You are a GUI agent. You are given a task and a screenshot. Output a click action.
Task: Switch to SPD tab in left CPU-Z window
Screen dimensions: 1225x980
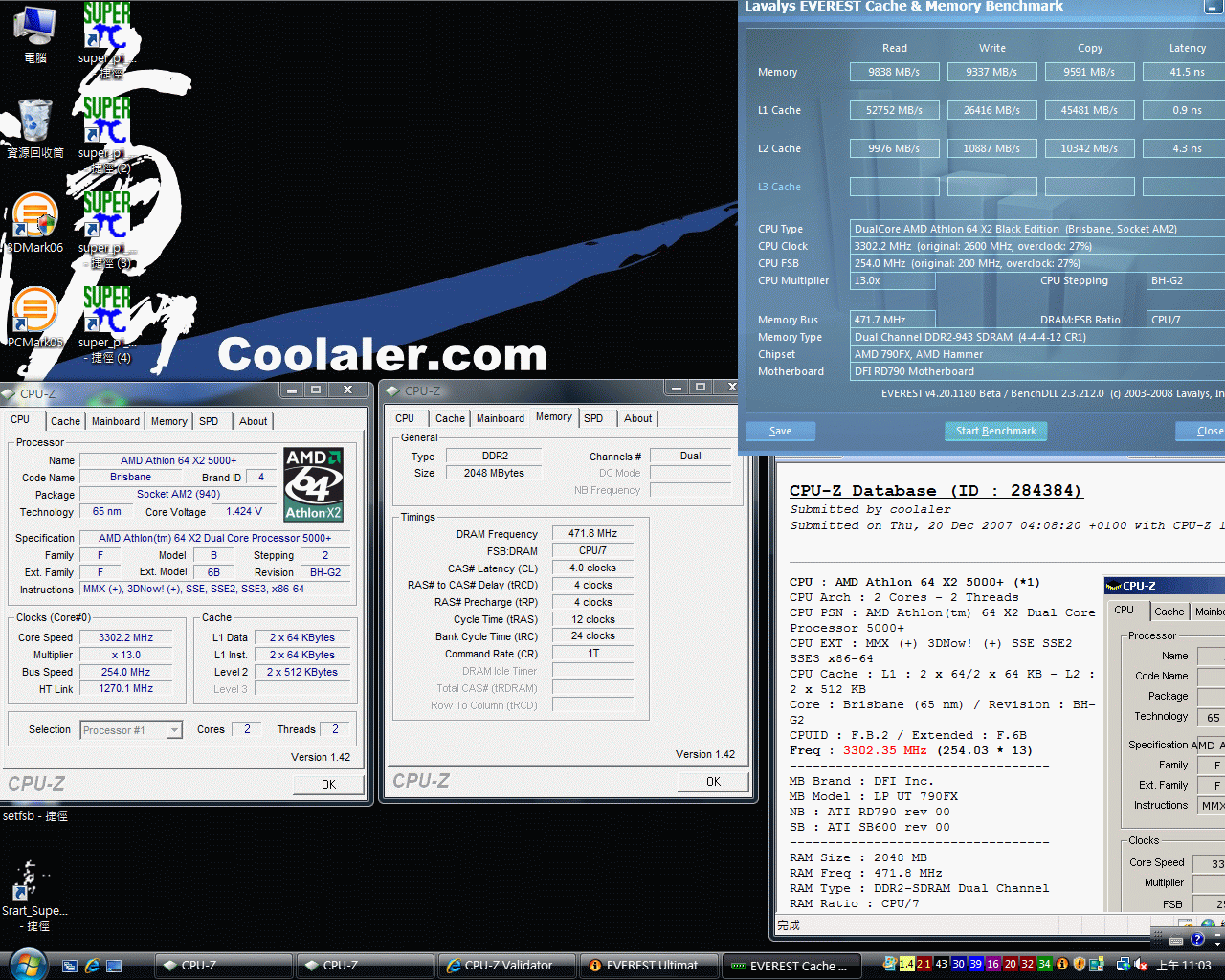pos(209,421)
